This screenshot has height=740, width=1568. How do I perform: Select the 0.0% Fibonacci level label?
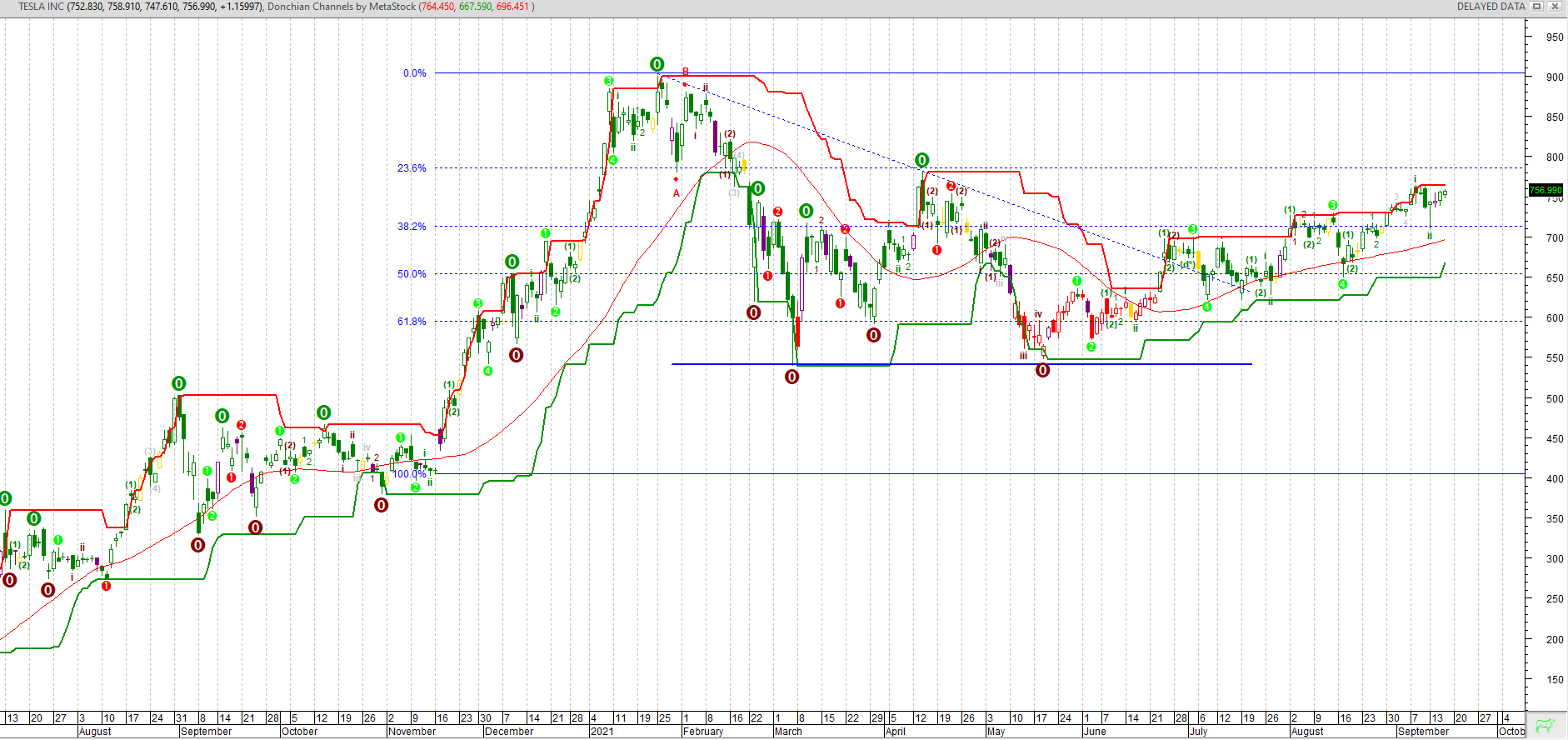point(414,73)
